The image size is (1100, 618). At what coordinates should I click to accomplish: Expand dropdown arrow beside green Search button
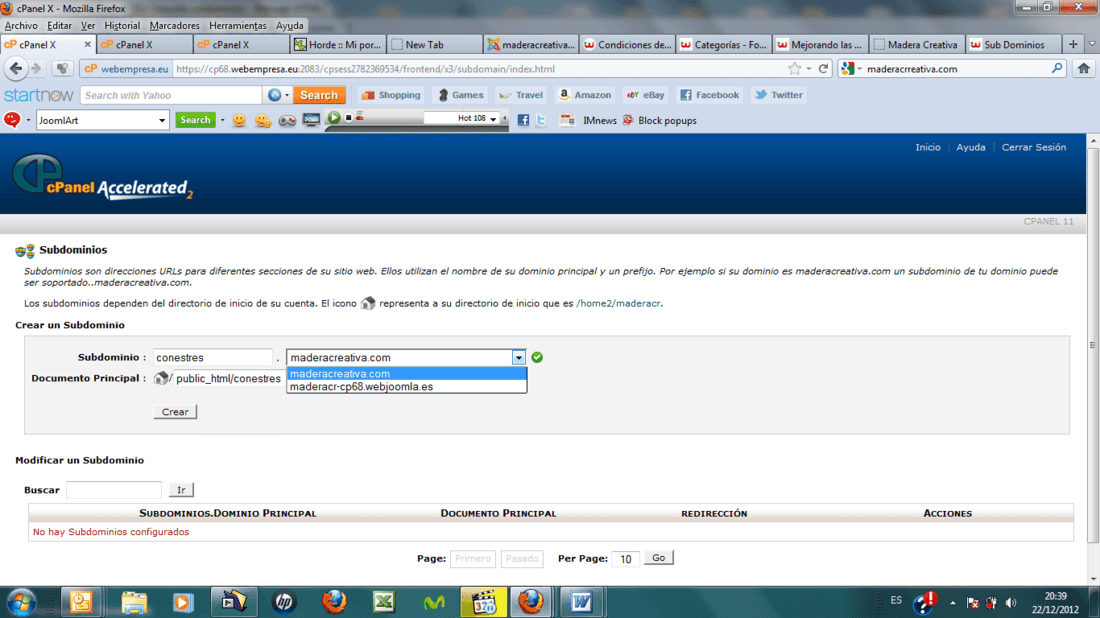pos(222,120)
